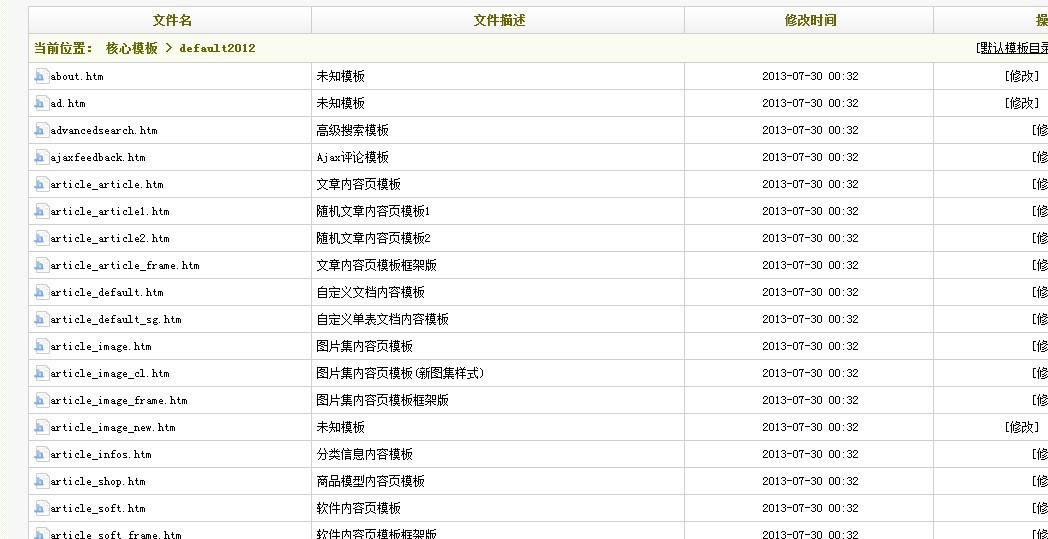Click 修改 for the ad.htm row
This screenshot has height=539, width=1048.
(x=1021, y=103)
